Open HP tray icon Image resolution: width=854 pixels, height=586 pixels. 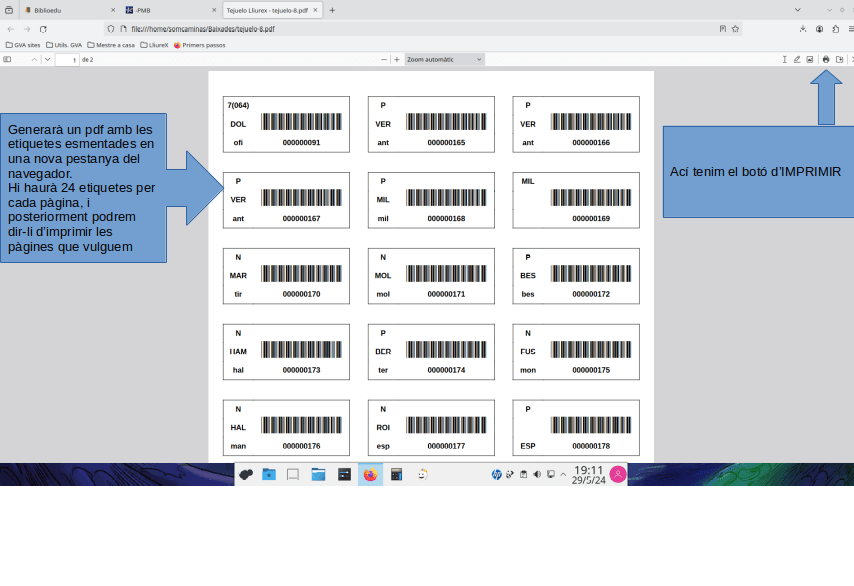tap(496, 474)
